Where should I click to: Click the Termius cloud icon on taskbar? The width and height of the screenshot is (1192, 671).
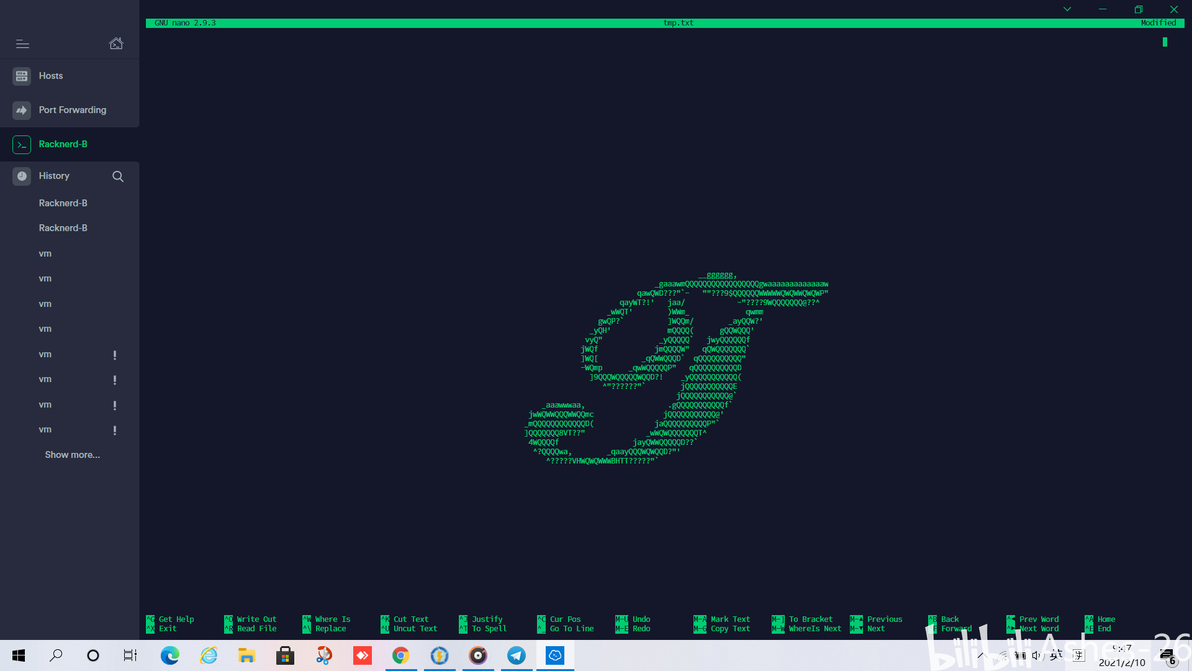[555, 656]
